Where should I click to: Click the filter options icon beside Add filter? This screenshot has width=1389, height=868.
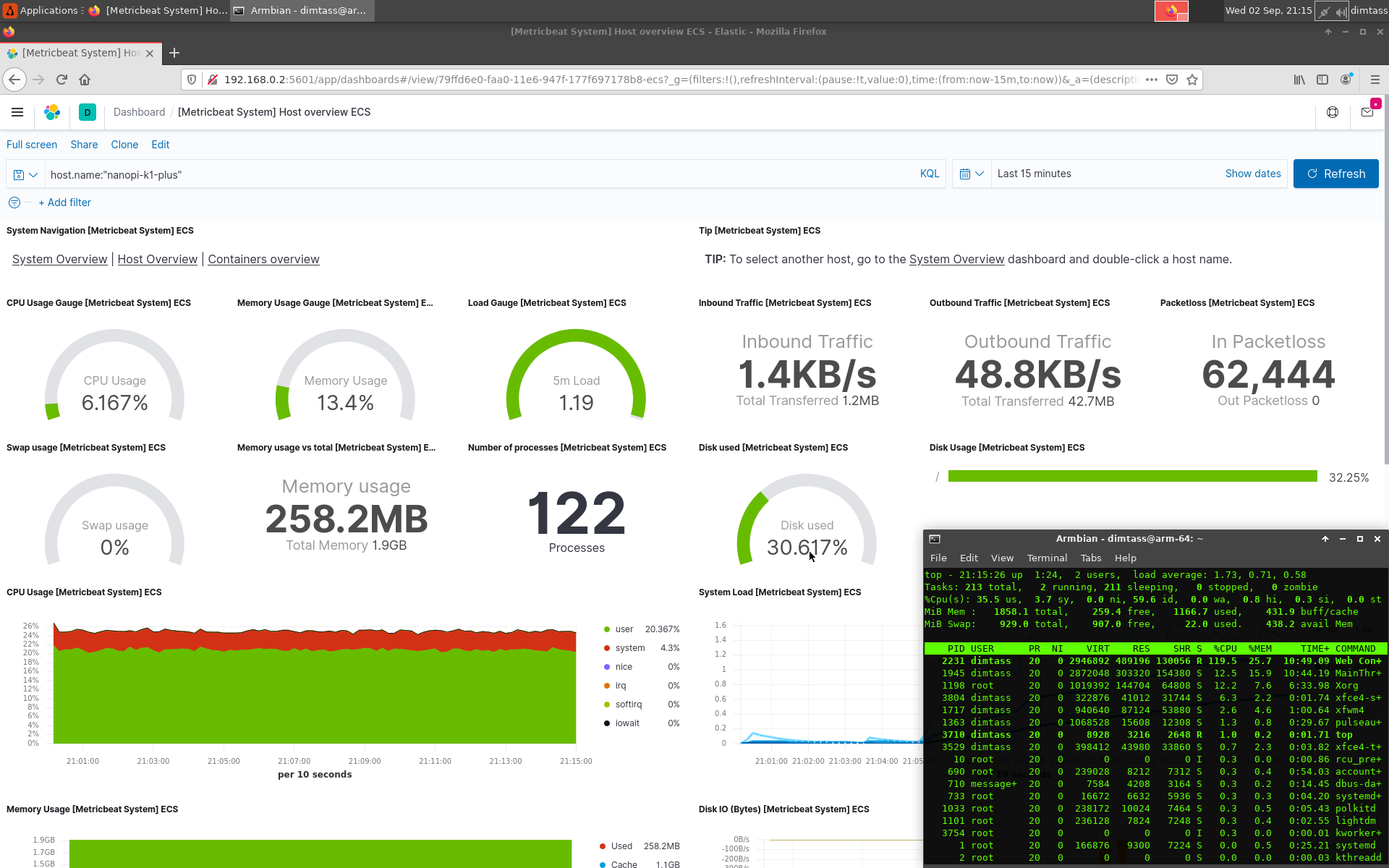point(14,203)
